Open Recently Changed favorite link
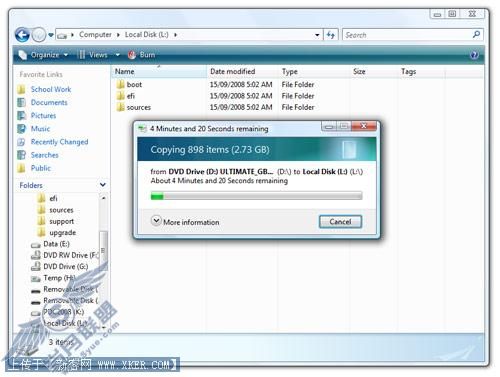500x377 pixels. pos(59,142)
